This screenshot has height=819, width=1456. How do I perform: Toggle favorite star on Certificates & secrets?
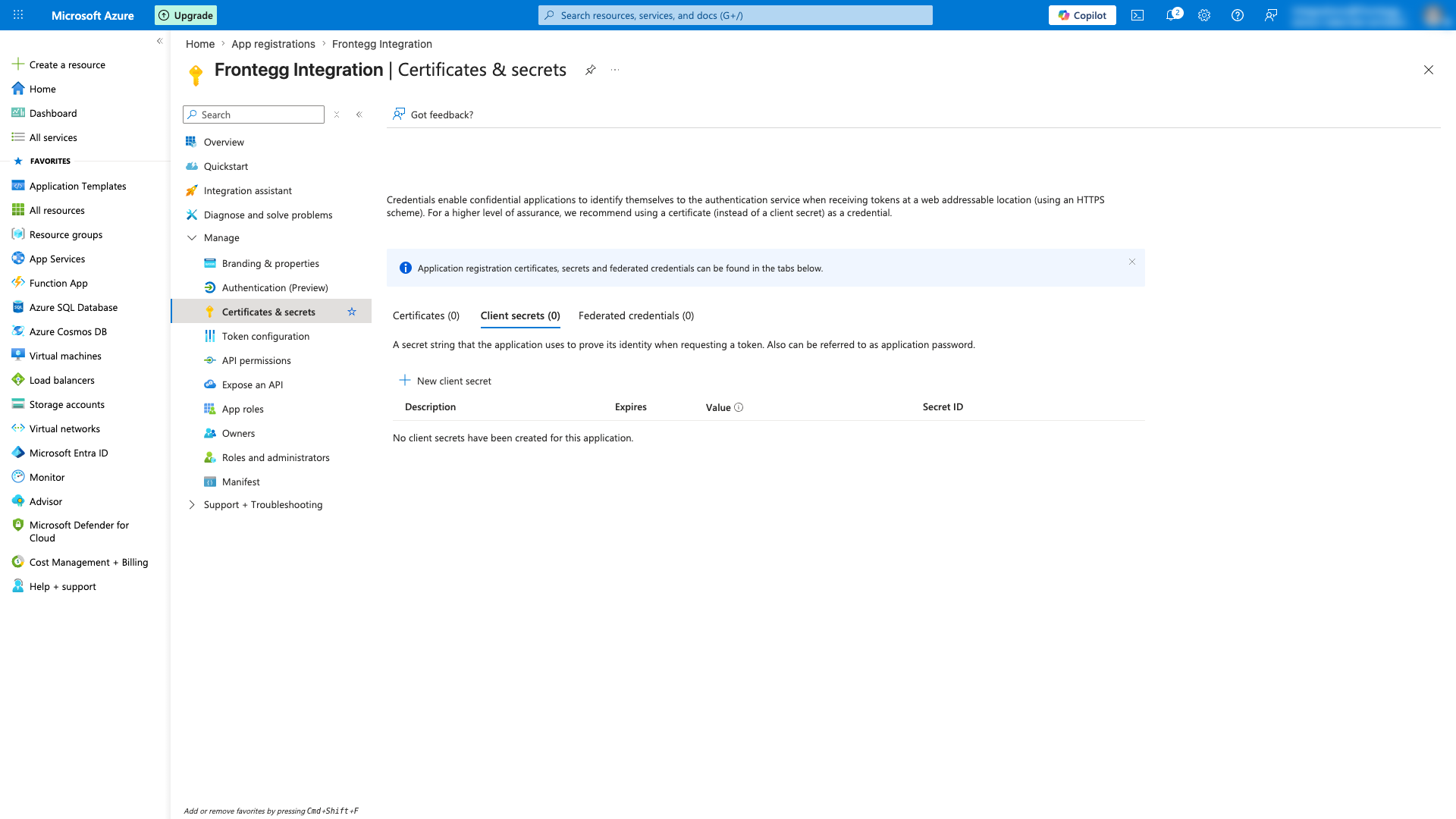pyautogui.click(x=352, y=312)
